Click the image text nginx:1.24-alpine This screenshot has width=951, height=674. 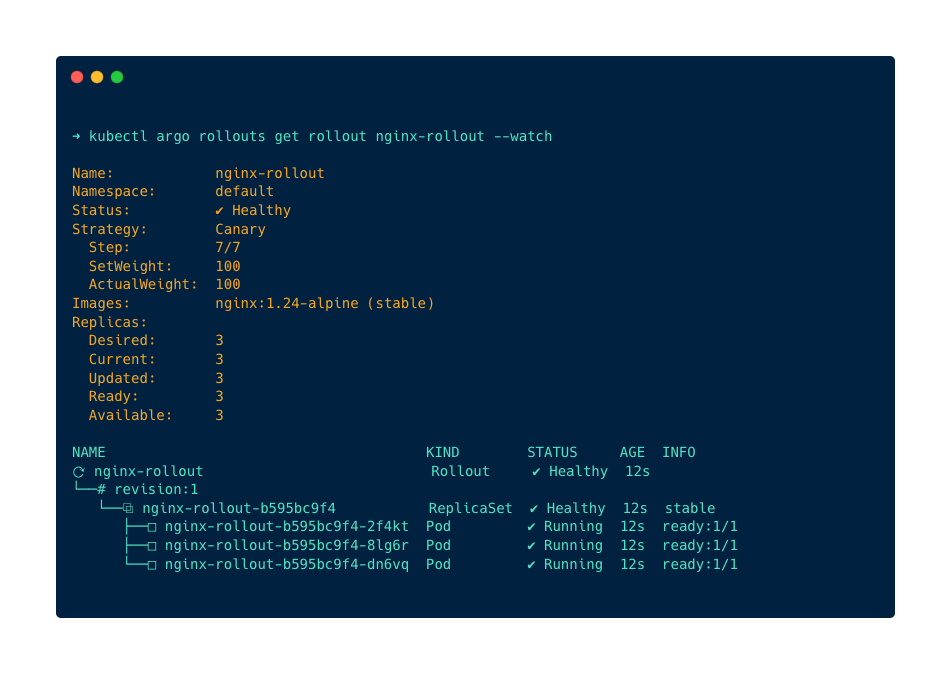(287, 303)
